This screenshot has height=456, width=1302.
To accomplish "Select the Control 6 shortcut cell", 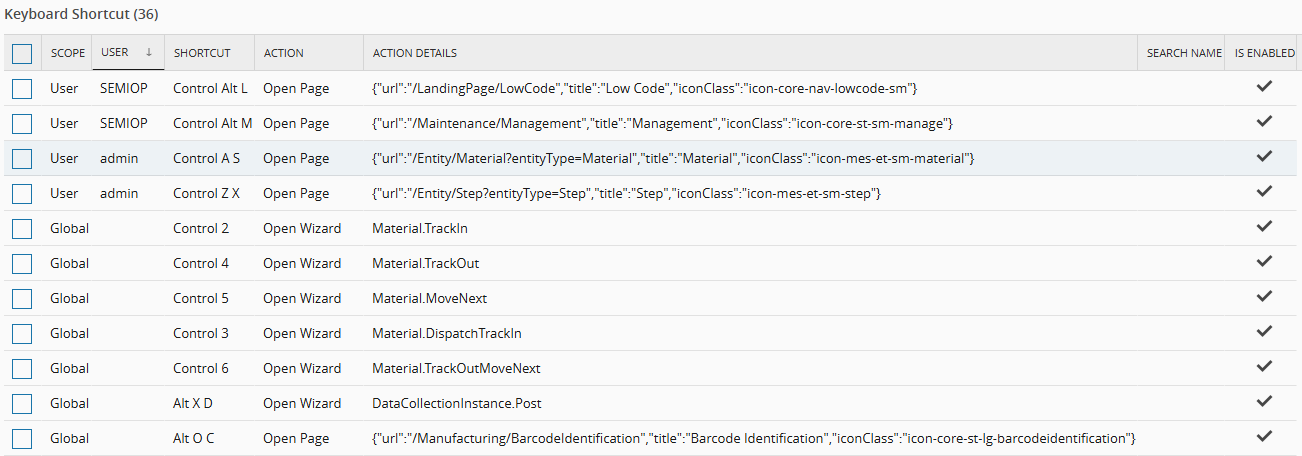I will click(x=201, y=368).
